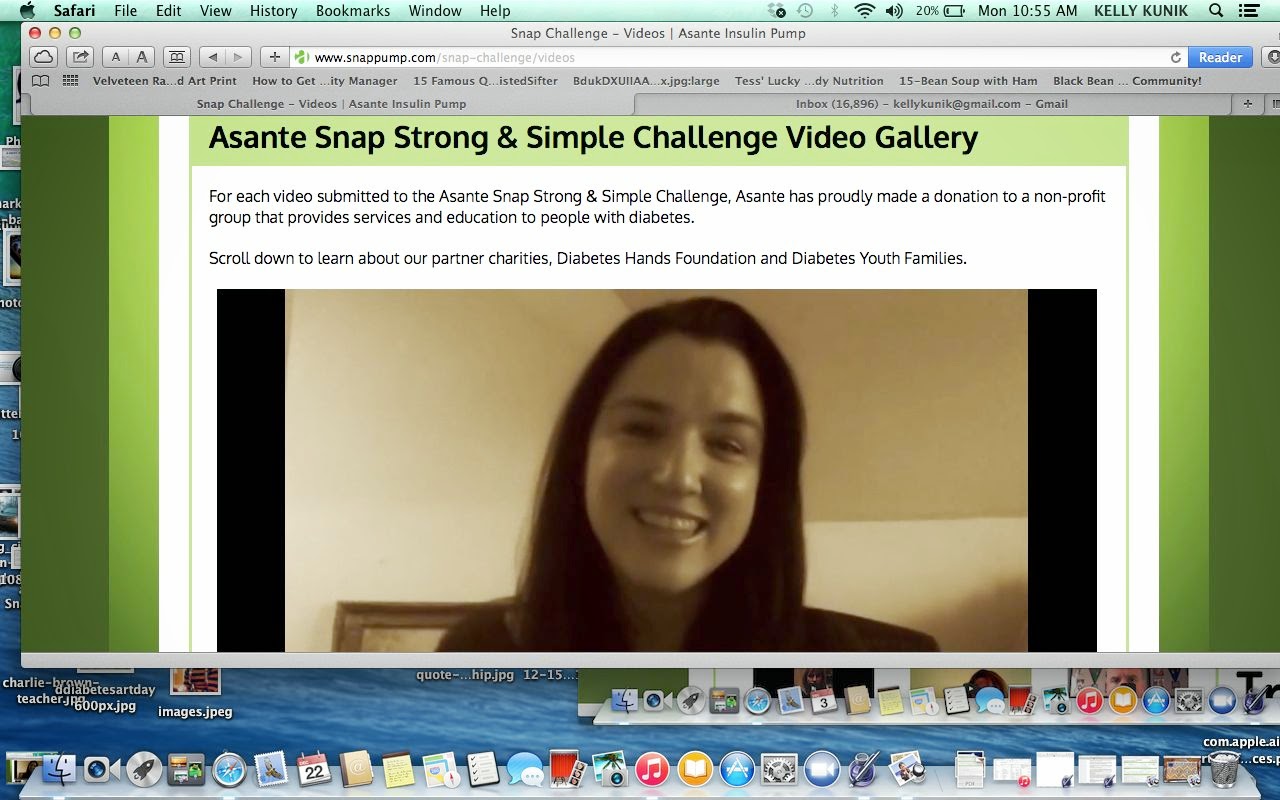The height and width of the screenshot is (800, 1280).
Task: Open Calendar showing 22 in the Dock
Action: click(x=313, y=769)
